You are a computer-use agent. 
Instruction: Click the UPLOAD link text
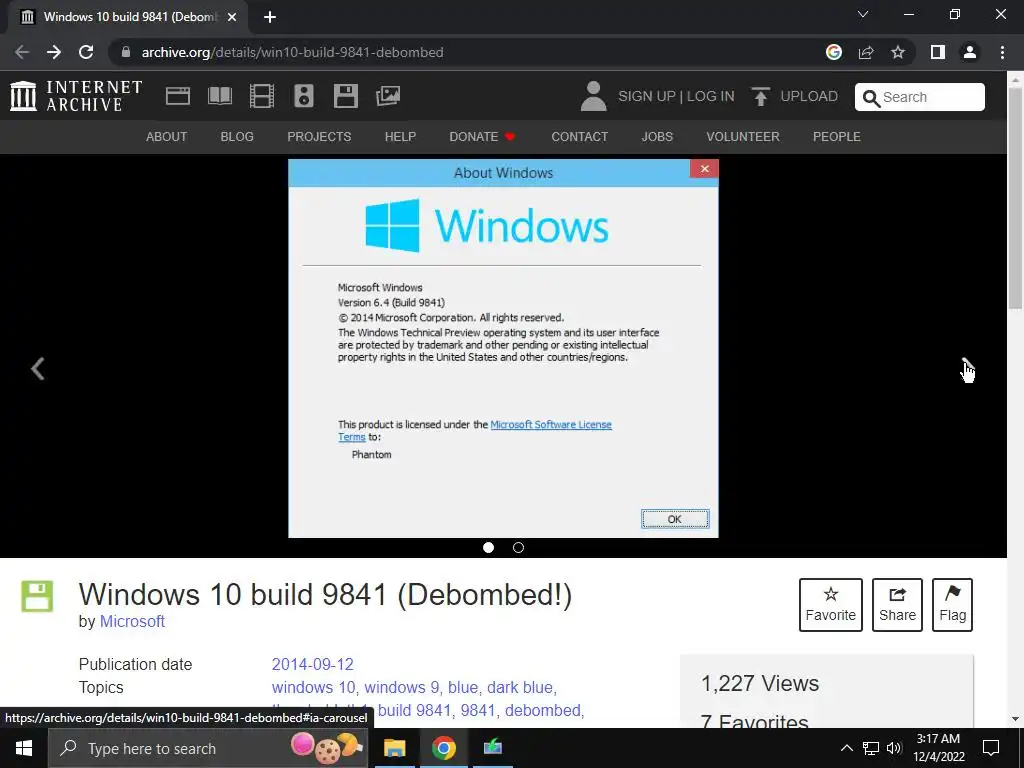809,96
